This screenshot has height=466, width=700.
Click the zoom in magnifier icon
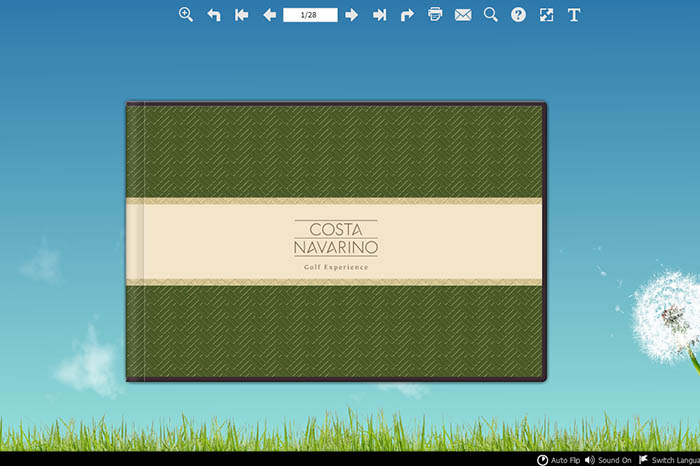pos(186,15)
